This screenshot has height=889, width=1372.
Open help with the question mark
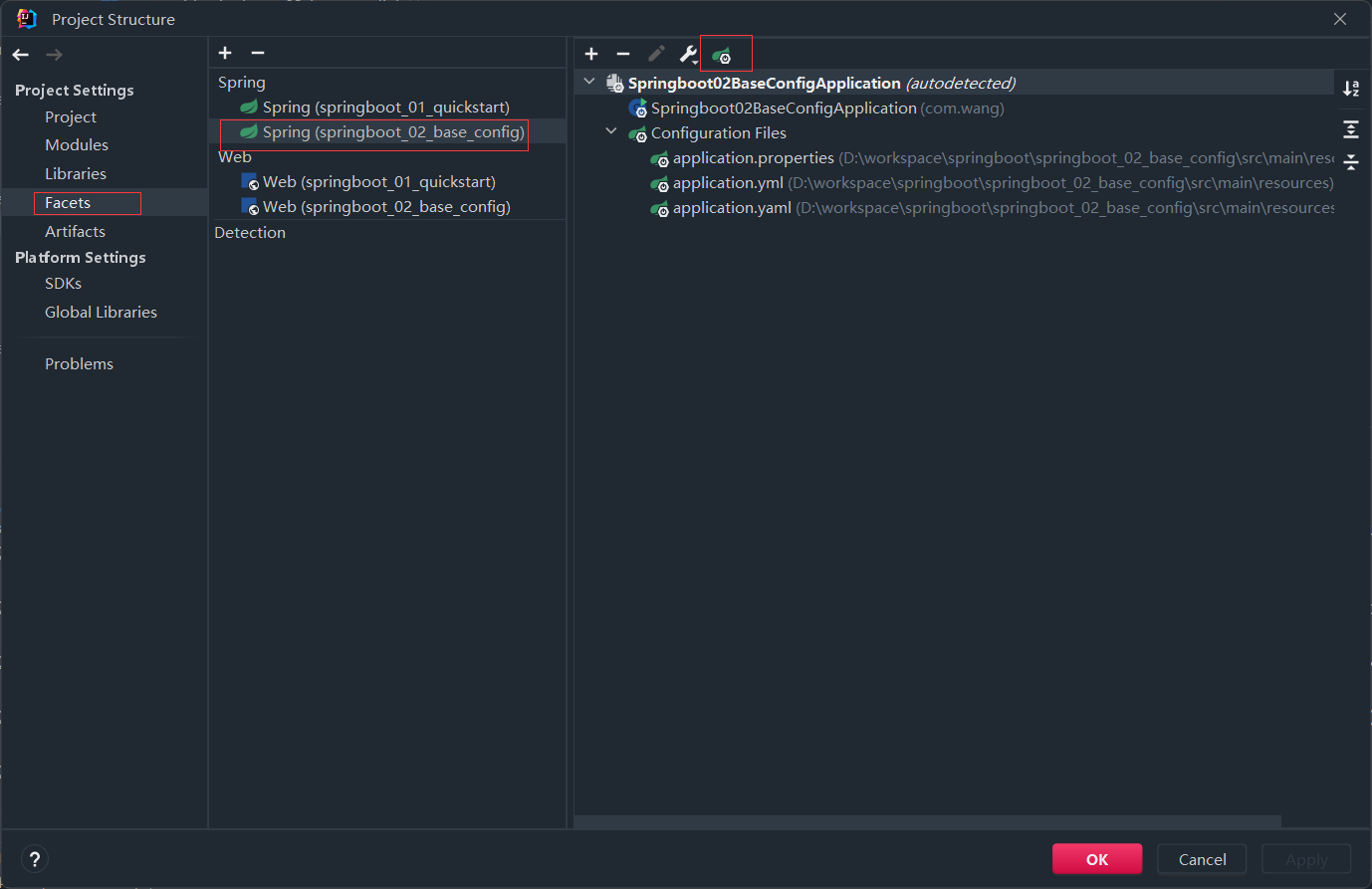point(35,859)
